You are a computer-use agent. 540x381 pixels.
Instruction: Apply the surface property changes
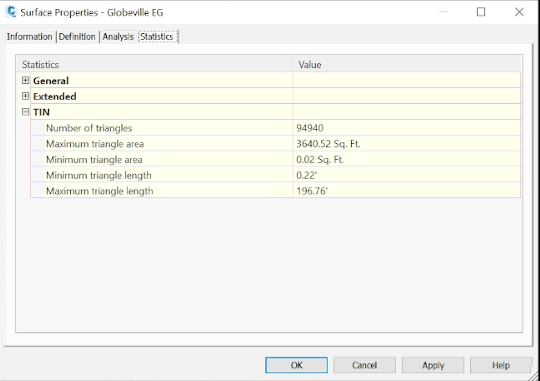433,365
